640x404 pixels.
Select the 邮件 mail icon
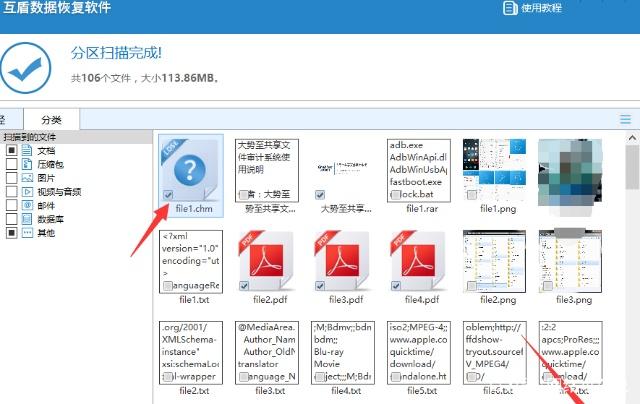[27, 205]
